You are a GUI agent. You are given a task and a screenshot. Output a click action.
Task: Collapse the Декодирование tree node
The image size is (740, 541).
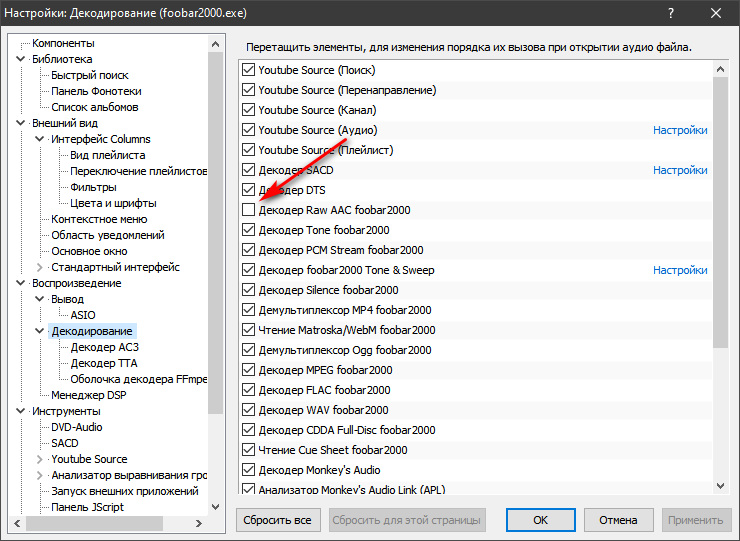[x=40, y=331]
